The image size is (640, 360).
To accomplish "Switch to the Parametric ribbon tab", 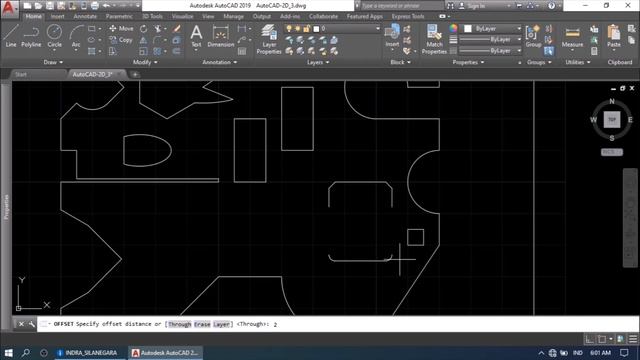I will tap(119, 16).
